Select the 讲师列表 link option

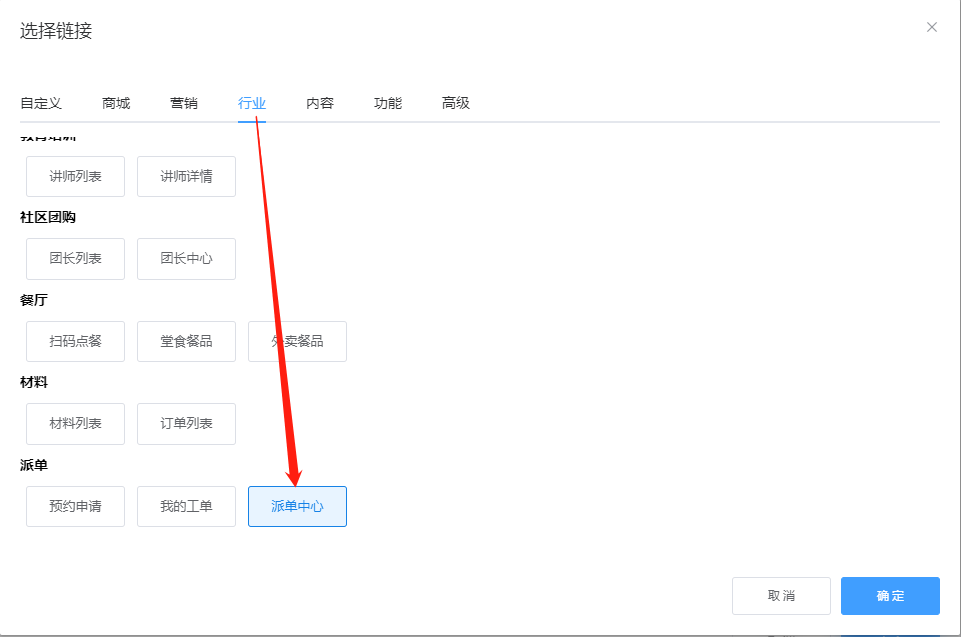click(x=74, y=176)
